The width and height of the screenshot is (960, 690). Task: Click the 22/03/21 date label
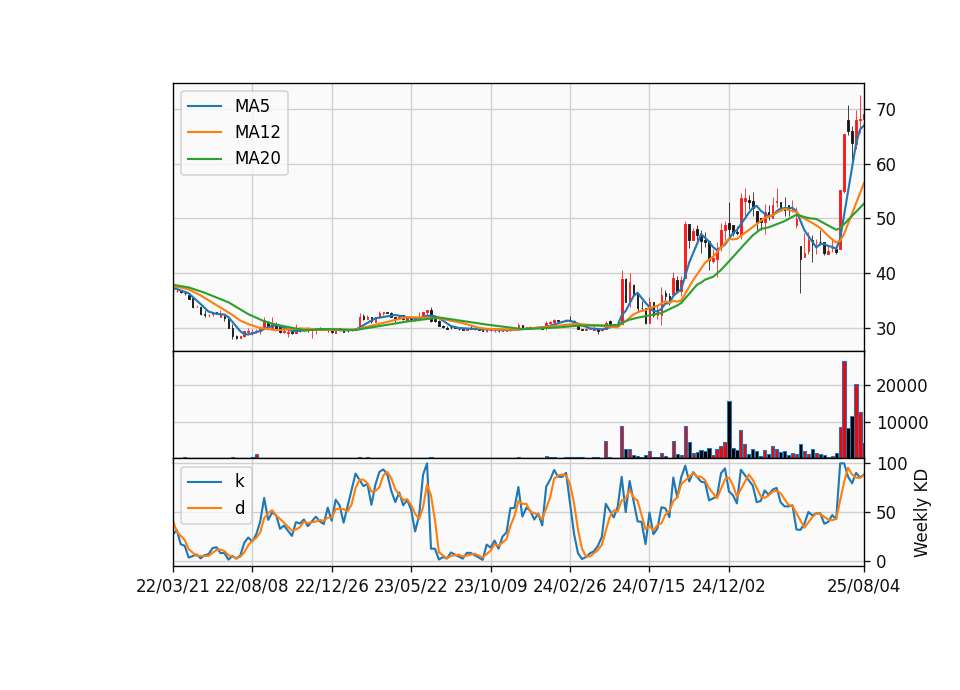click(173, 586)
